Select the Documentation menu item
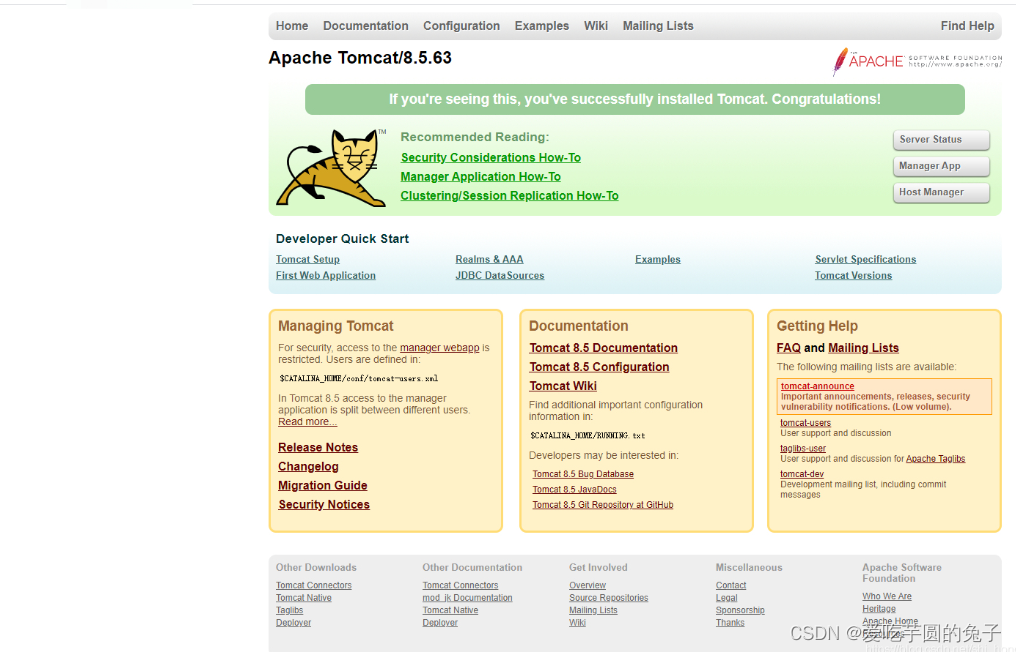This screenshot has height=652, width=1016. coord(365,25)
